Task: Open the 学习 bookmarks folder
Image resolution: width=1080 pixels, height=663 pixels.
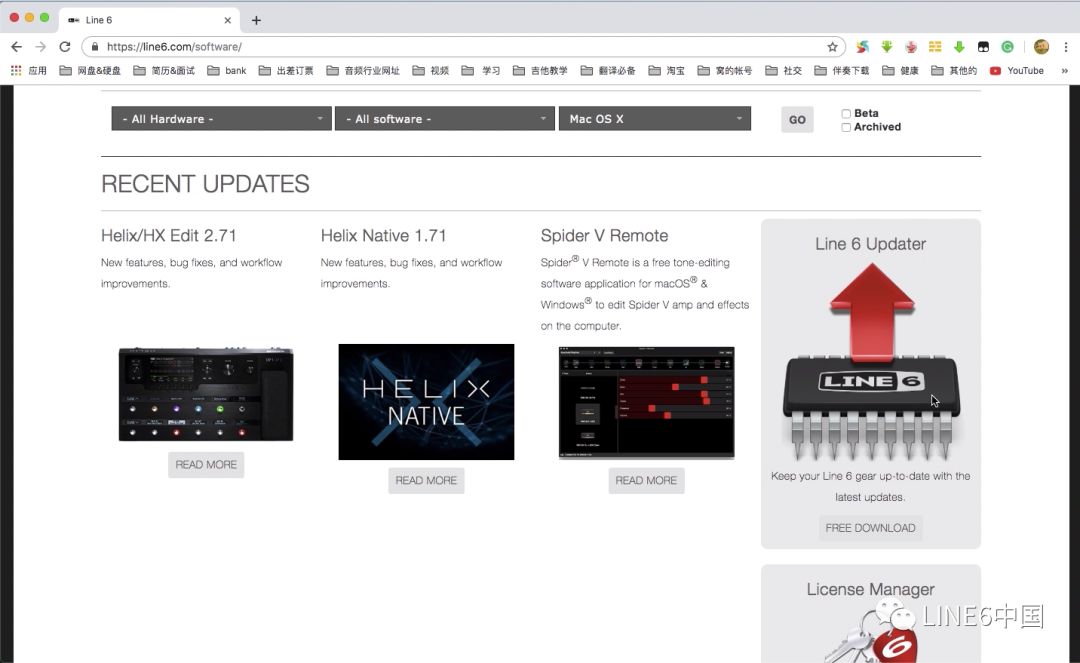Action: tap(481, 70)
